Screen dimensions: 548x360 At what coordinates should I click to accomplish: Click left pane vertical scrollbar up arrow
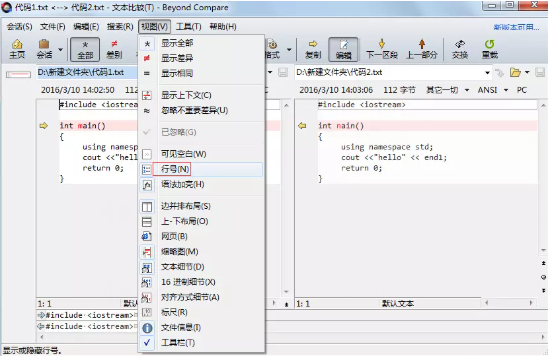tap(286, 105)
